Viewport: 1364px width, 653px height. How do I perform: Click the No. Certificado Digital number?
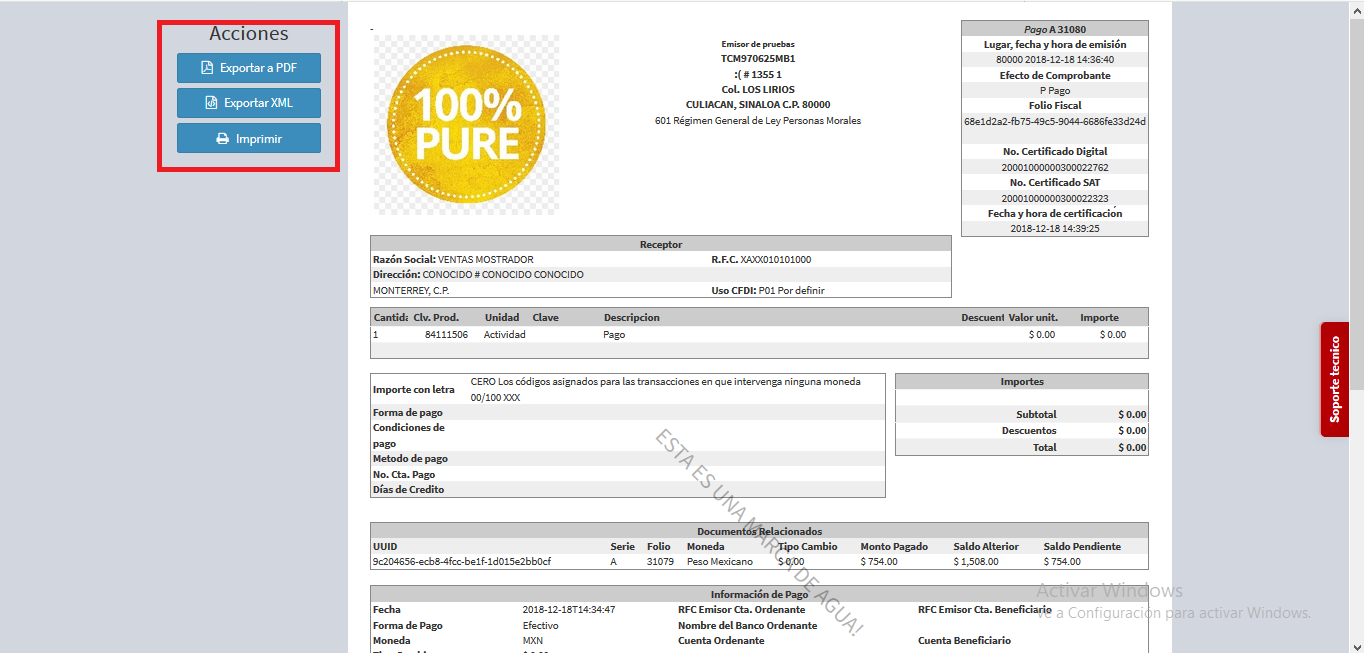(1054, 168)
